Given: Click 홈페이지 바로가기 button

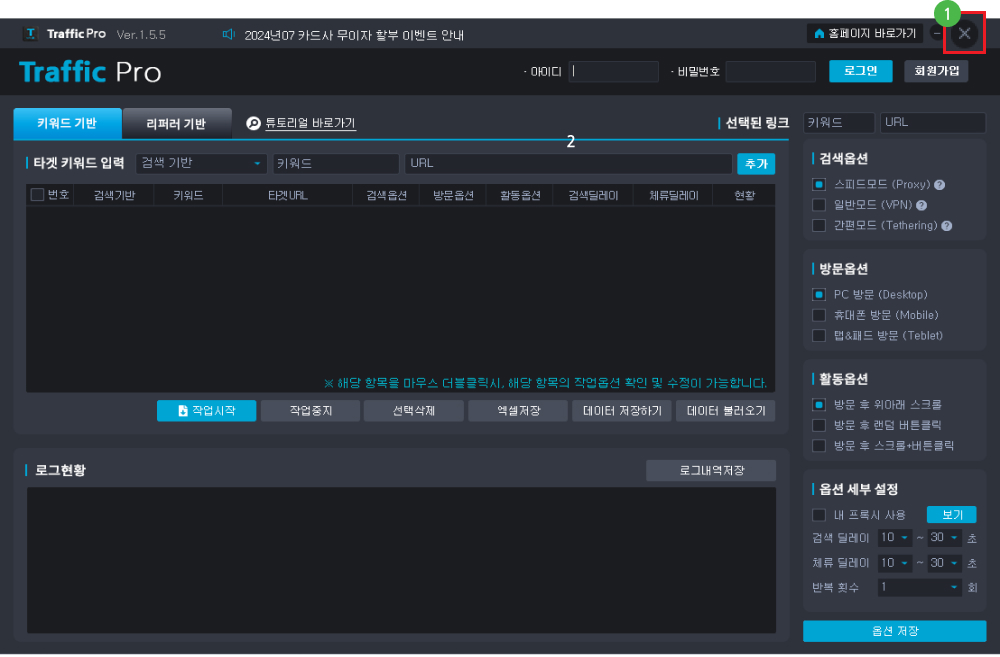Looking at the screenshot, I should click(x=865, y=34).
